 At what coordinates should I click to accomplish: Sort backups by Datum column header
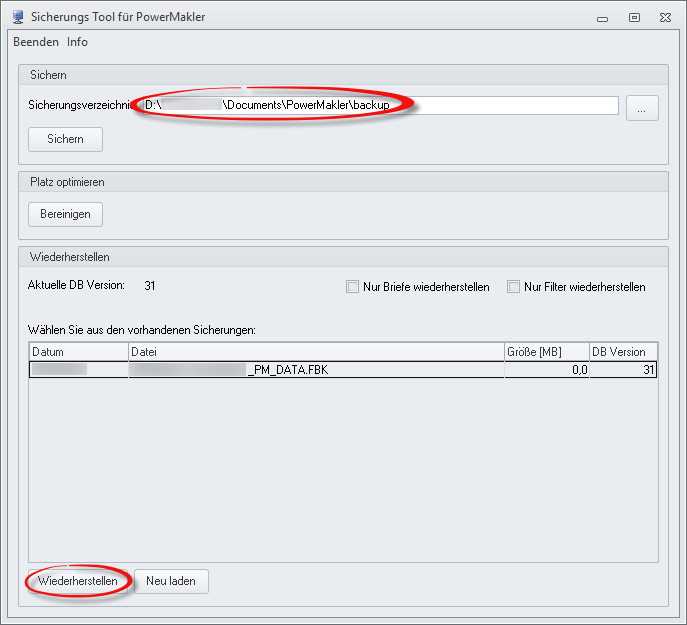click(79, 352)
